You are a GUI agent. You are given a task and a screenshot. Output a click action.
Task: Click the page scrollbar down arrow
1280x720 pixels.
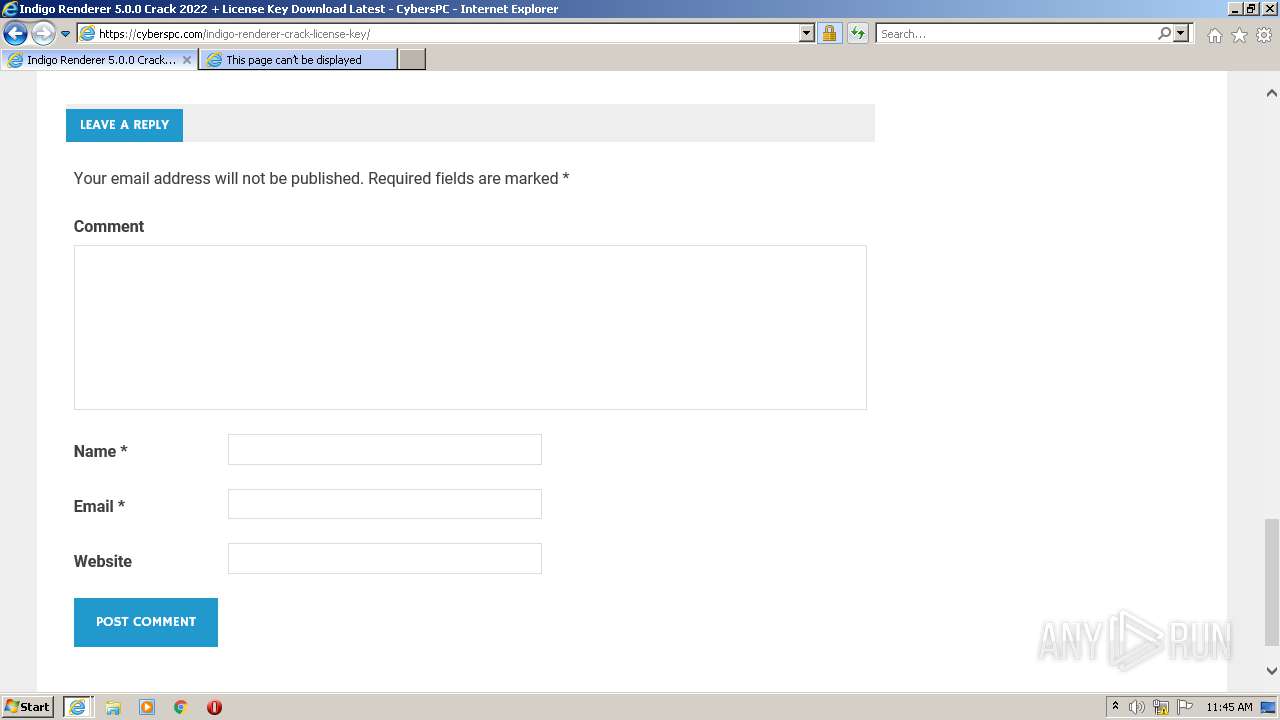(1271, 671)
